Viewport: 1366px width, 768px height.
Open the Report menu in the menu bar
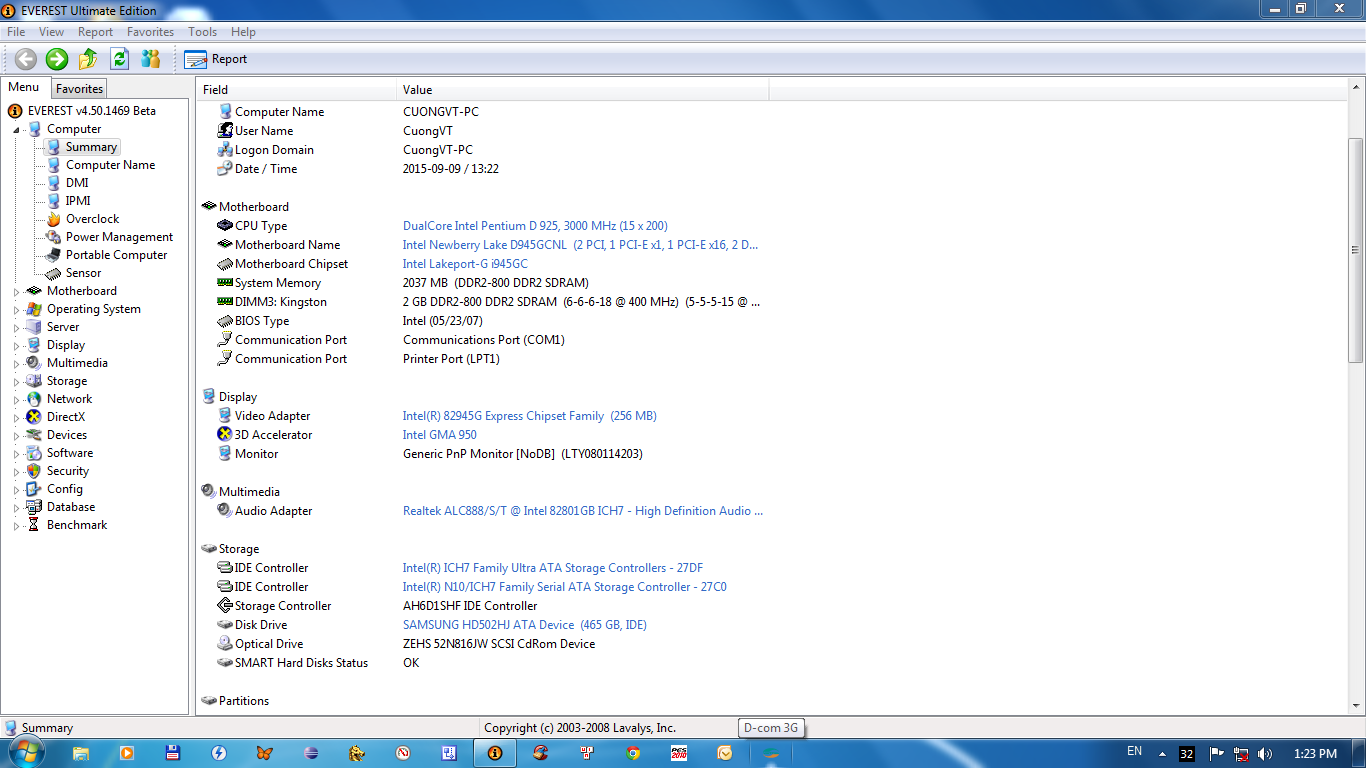96,32
